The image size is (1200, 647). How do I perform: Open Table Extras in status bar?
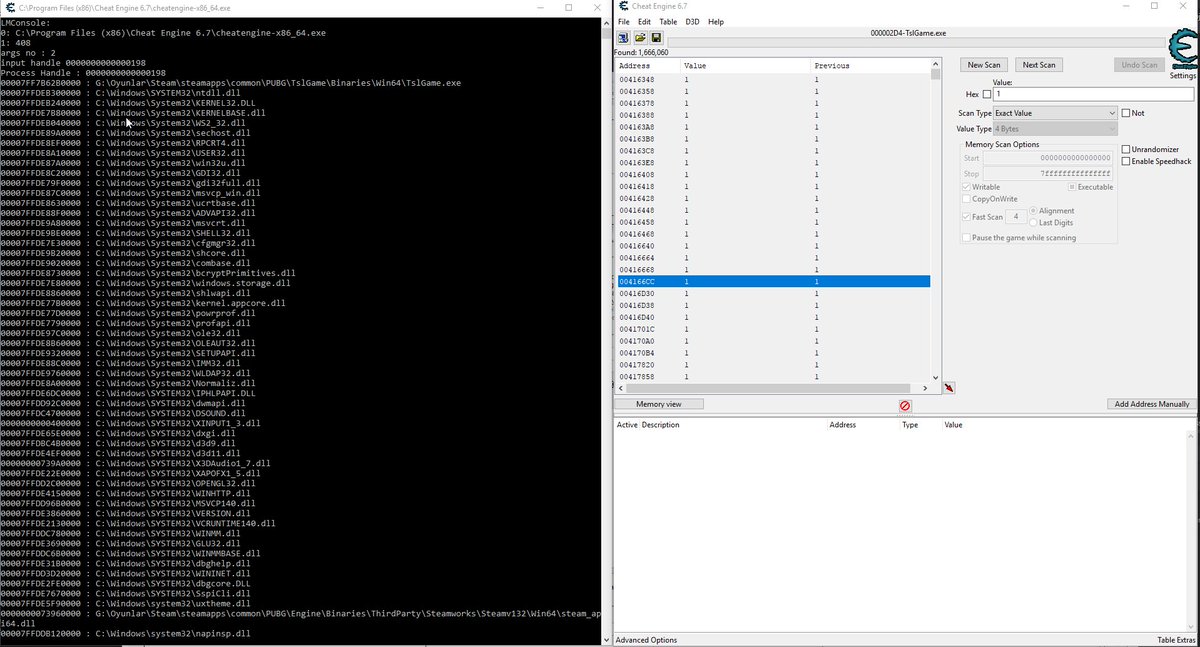pyautogui.click(x=1176, y=640)
